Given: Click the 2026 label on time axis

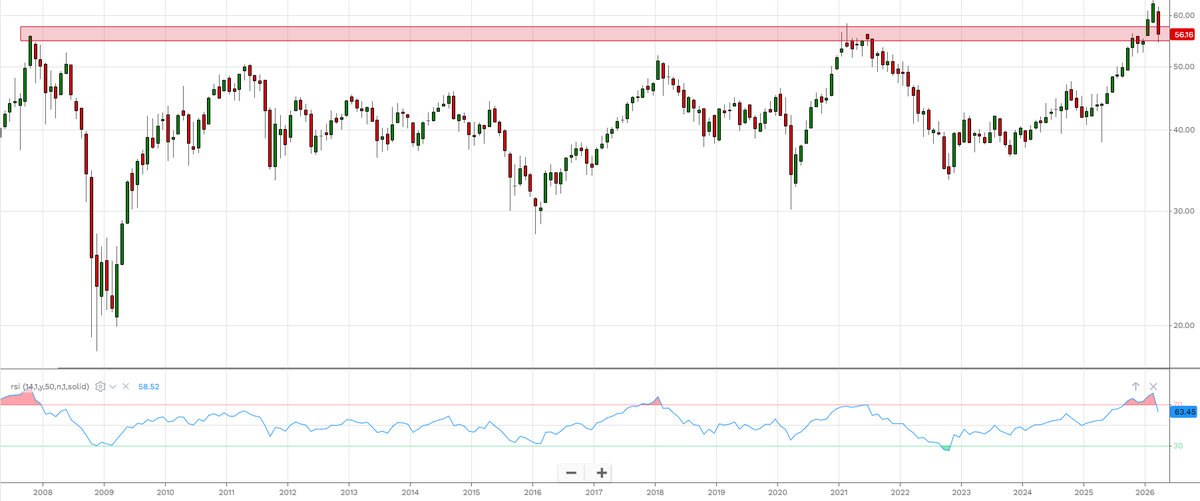Looking at the screenshot, I should pos(1145,492).
